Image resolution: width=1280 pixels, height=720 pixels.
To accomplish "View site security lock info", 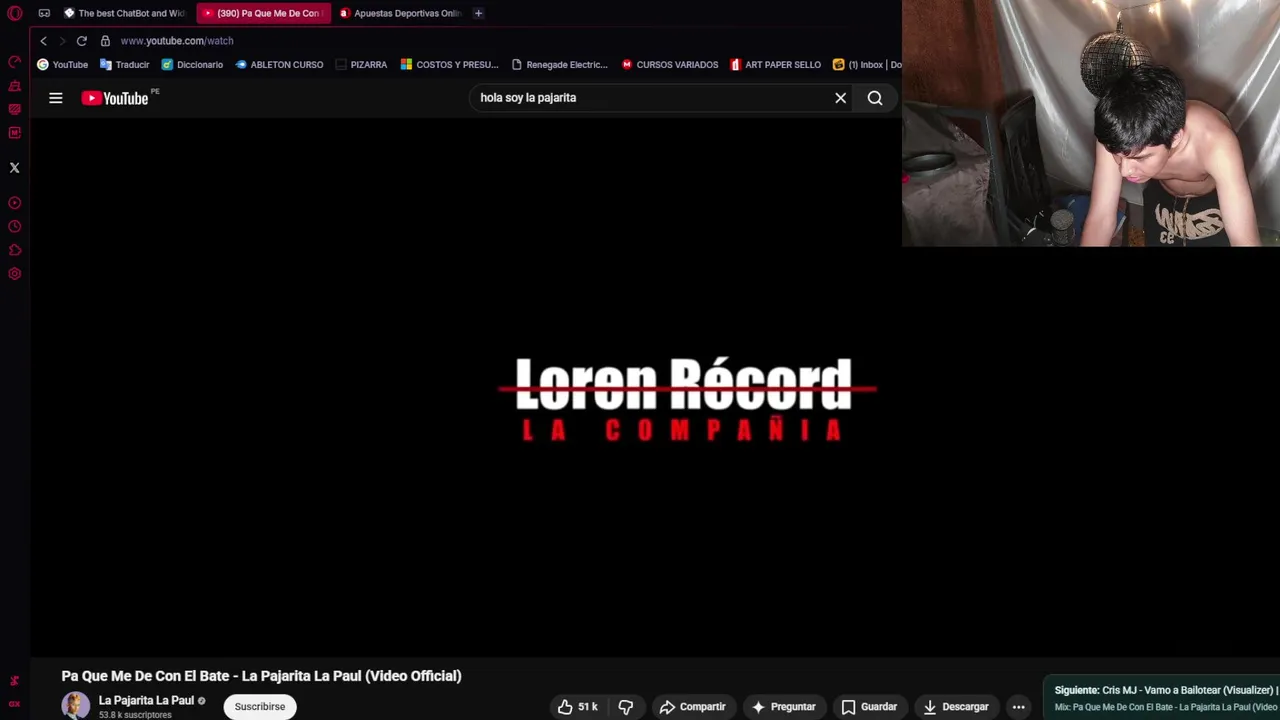I will pos(105,41).
